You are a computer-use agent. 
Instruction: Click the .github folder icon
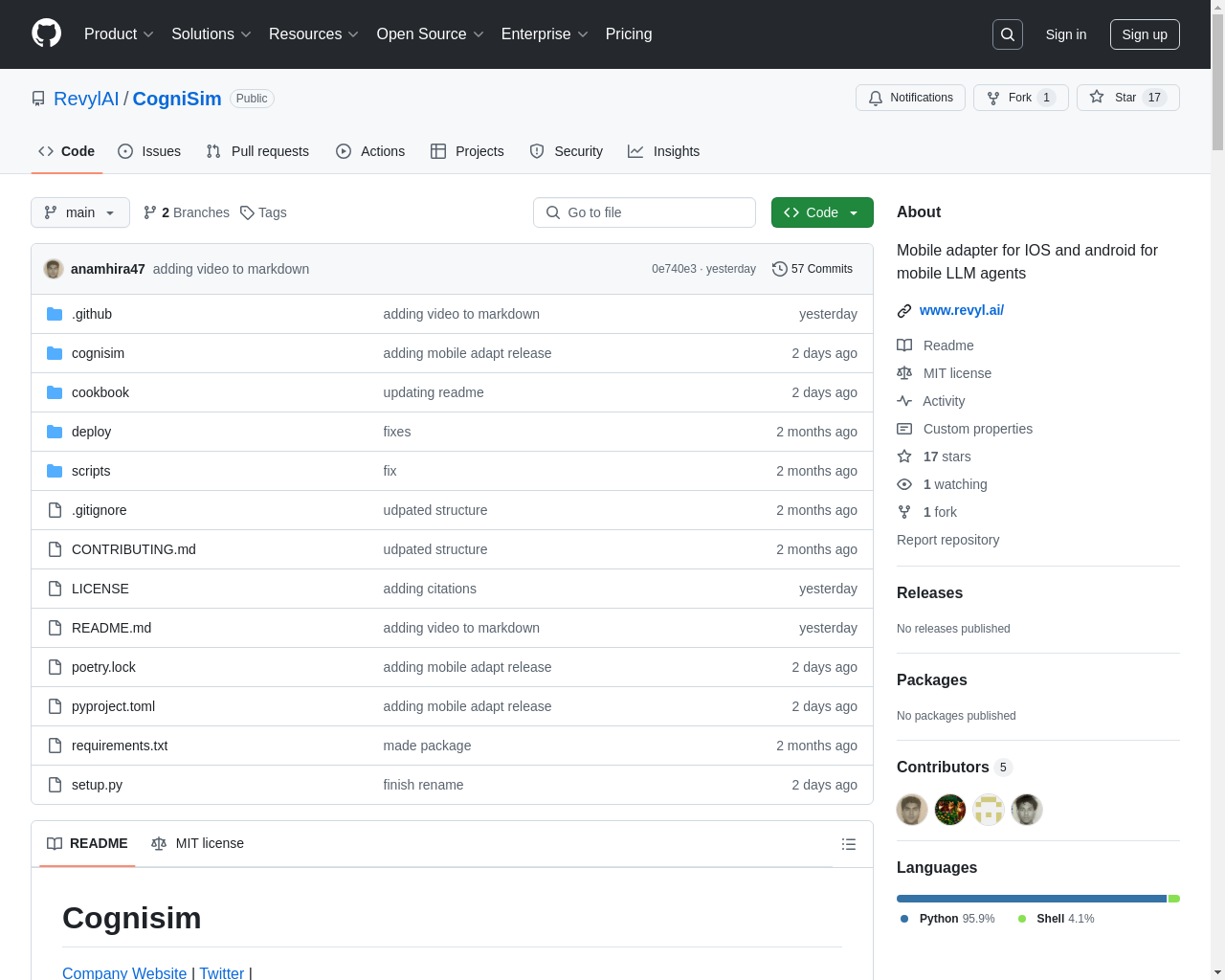click(55, 314)
